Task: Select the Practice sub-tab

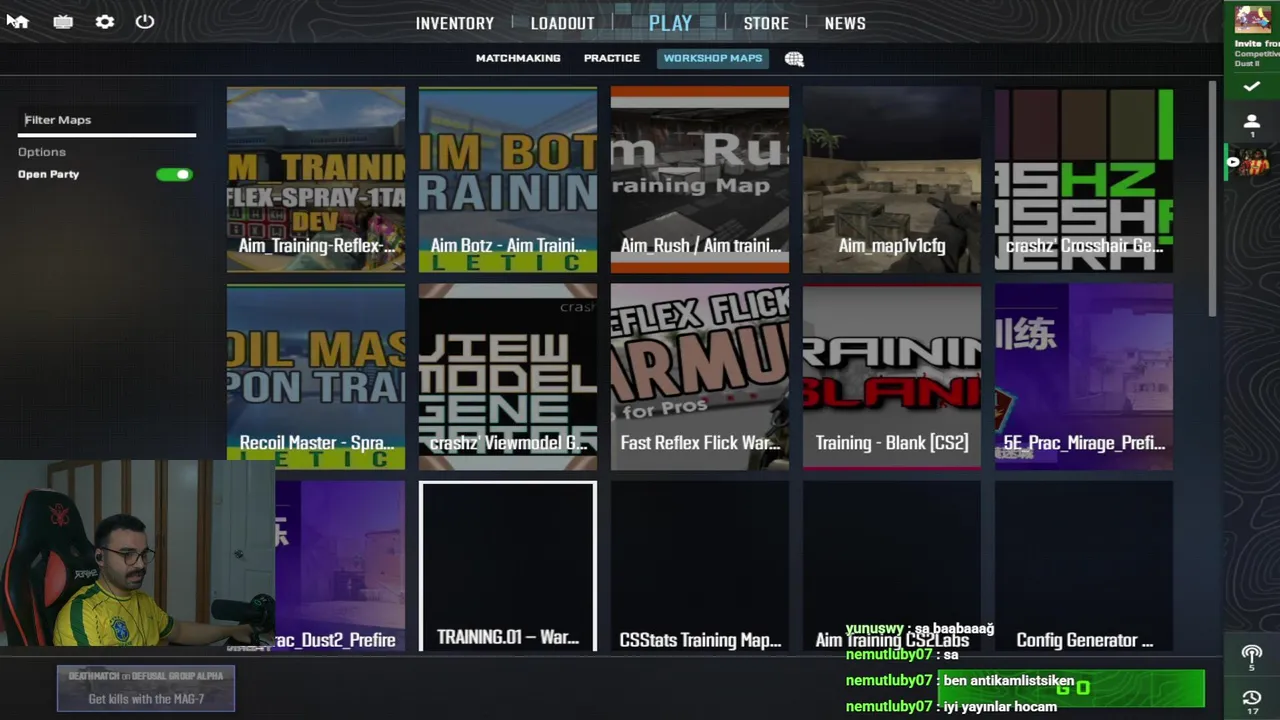Action: [612, 58]
